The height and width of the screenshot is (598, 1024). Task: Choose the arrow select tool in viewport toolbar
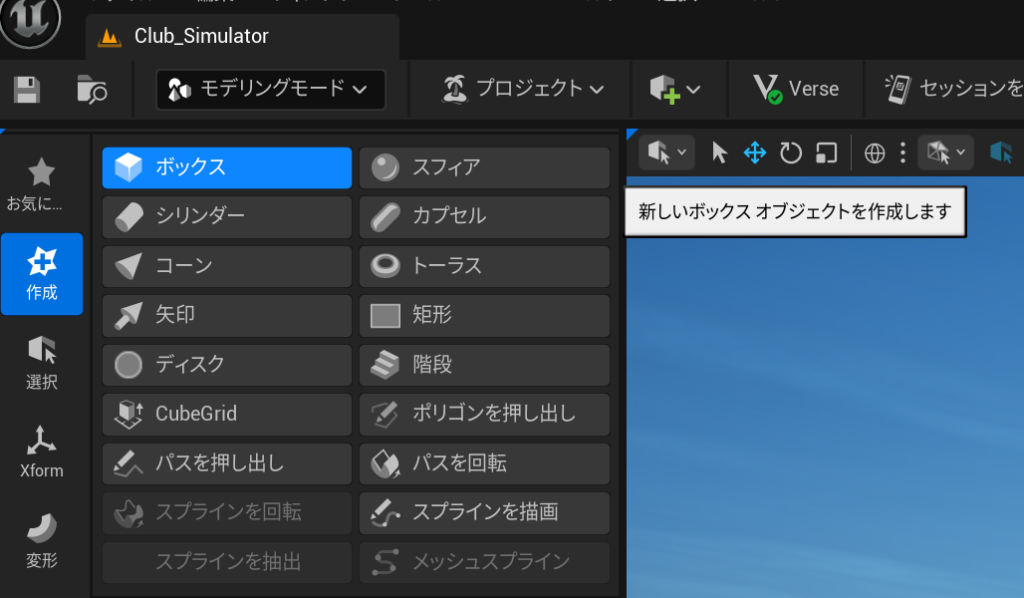(x=719, y=153)
